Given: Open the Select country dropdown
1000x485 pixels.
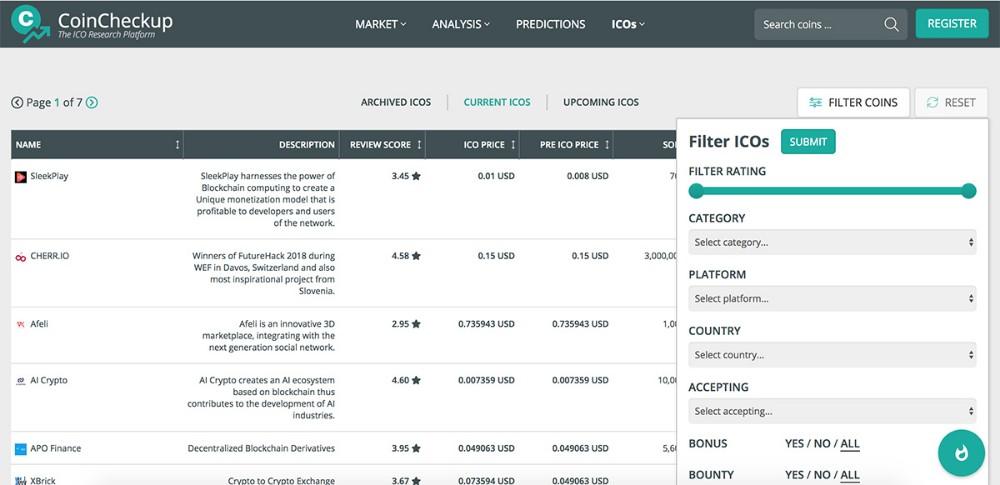Looking at the screenshot, I should 832,355.
